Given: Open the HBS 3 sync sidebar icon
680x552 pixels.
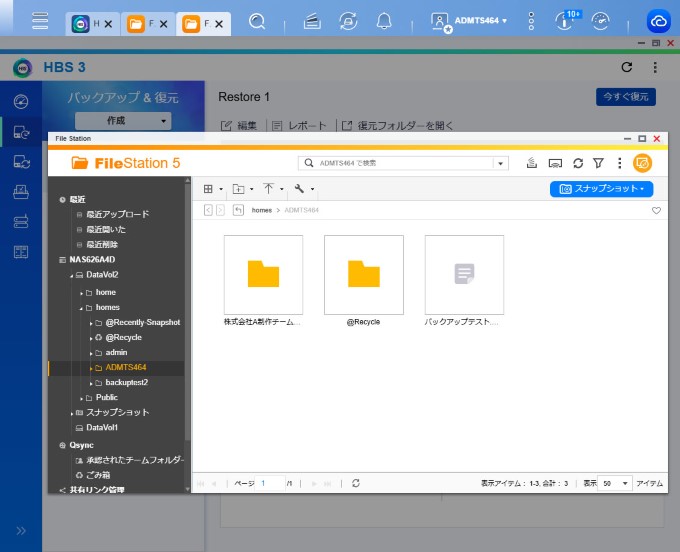Looking at the screenshot, I should tap(21, 162).
